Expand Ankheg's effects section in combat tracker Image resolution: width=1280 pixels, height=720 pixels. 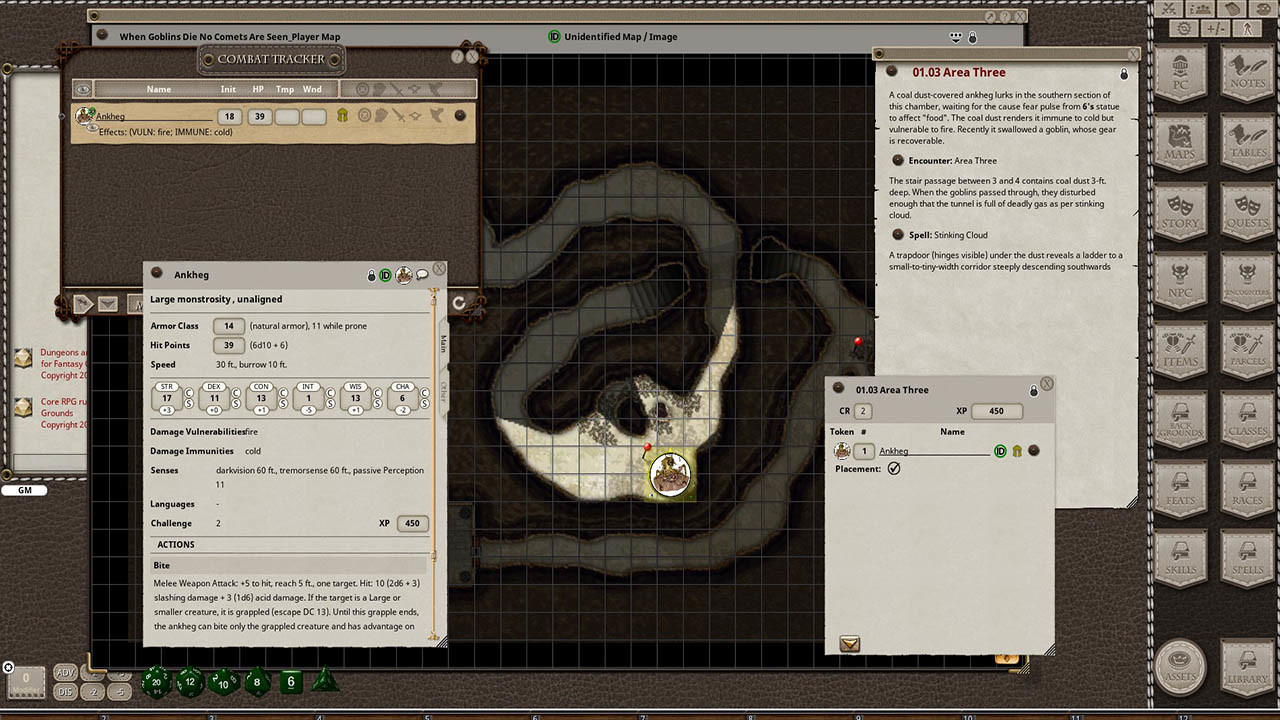92,130
